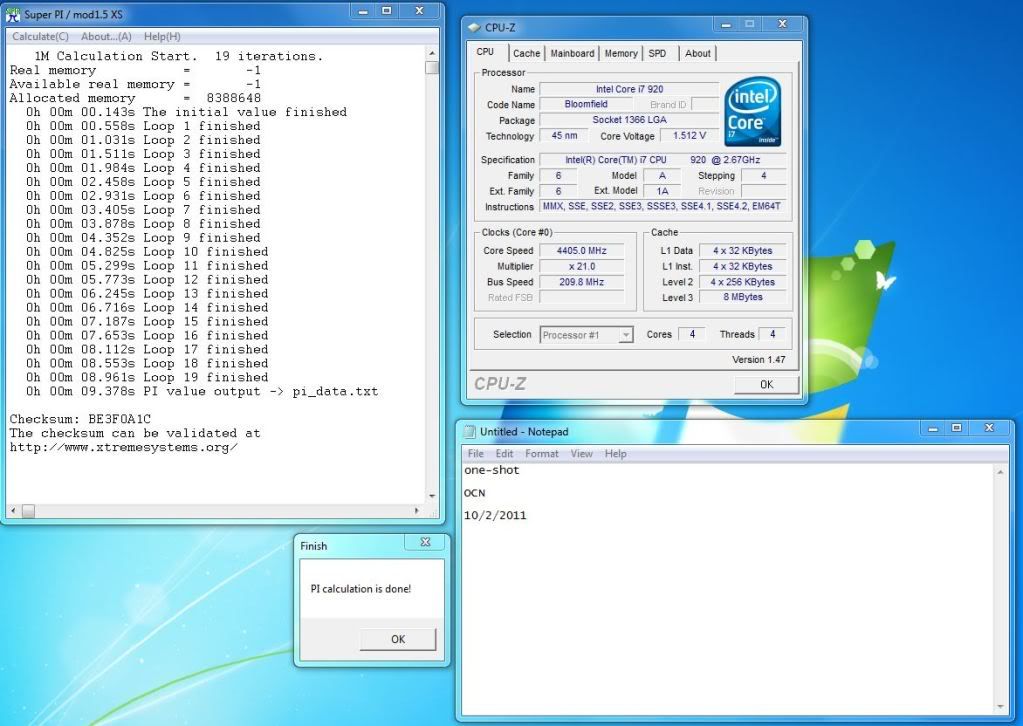Click the Super PI scroll up arrow
Screen dimensions: 1023x726
pos(432,53)
